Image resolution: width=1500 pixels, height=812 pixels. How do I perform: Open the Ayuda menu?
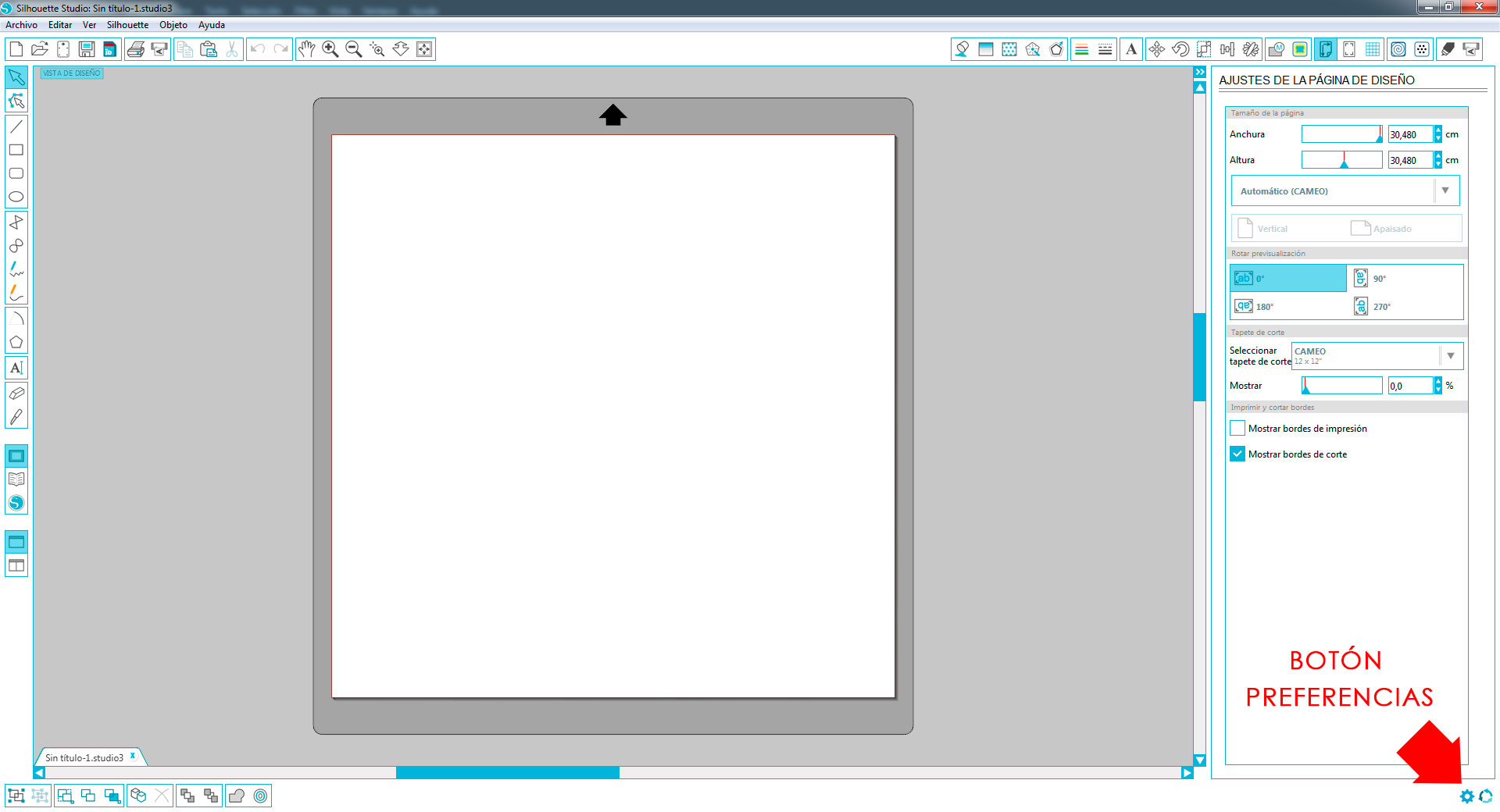pos(212,25)
